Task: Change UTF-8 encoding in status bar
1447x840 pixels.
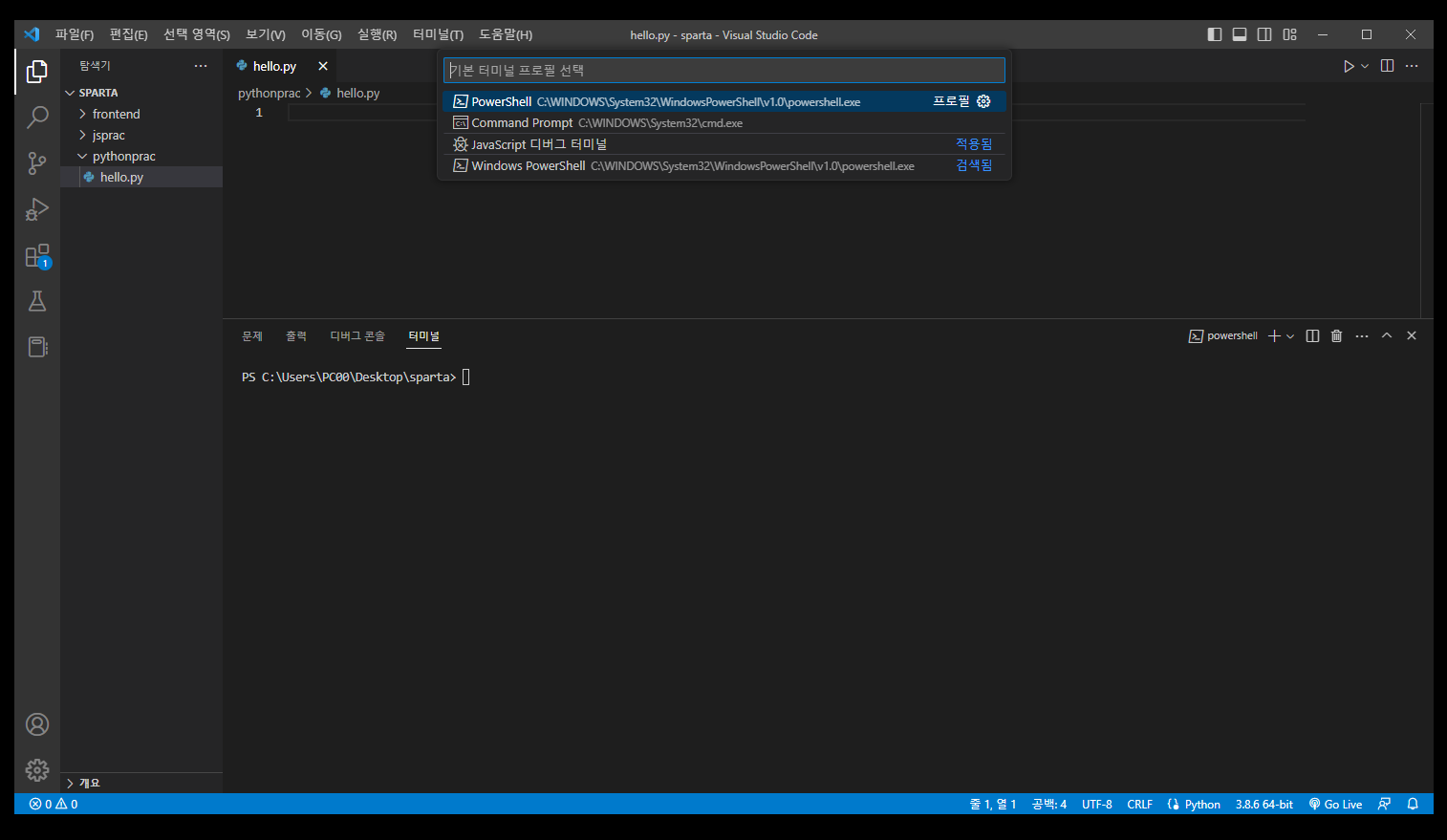Action: (1097, 805)
